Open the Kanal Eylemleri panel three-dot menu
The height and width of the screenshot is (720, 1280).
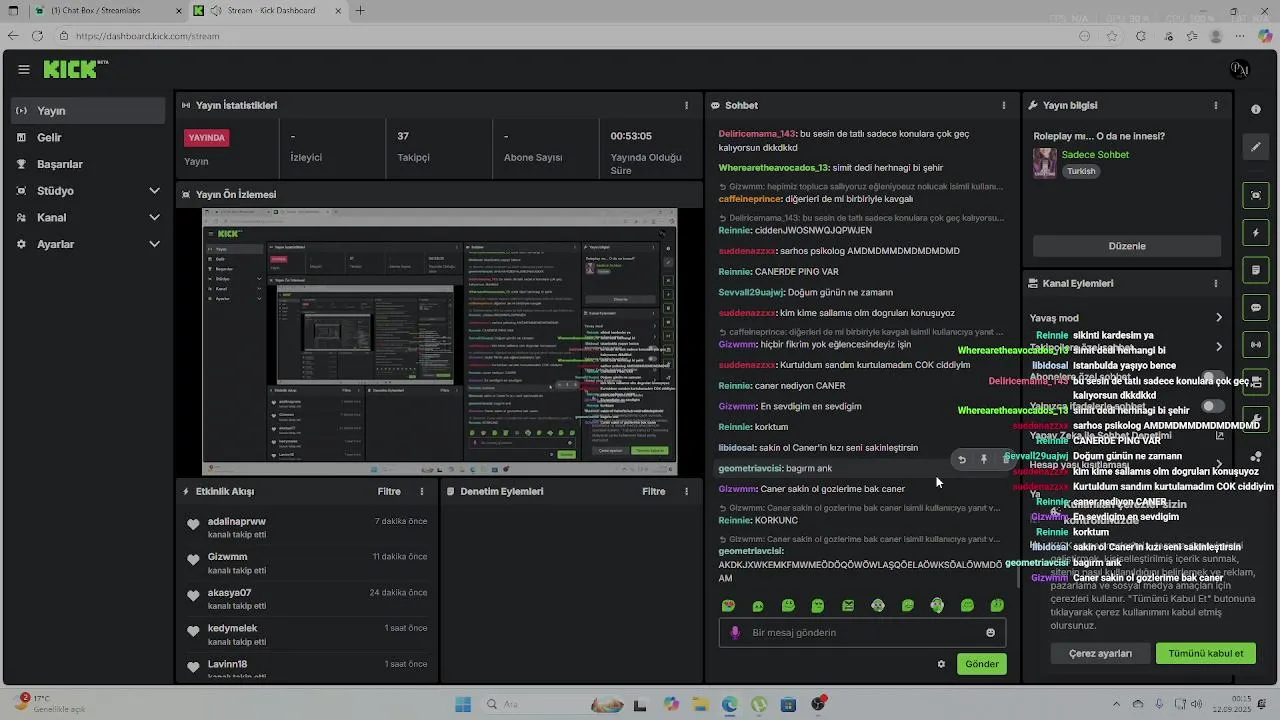1216,283
